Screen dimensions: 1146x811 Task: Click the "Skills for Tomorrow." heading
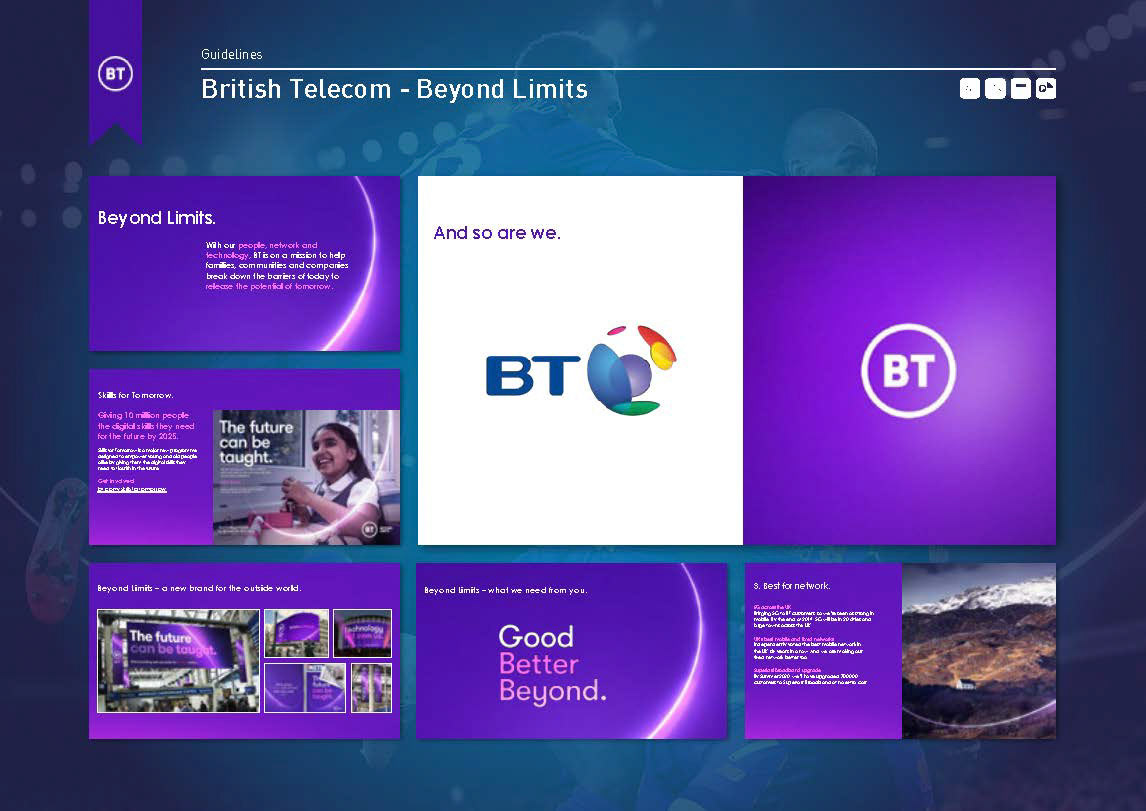[x=135, y=395]
